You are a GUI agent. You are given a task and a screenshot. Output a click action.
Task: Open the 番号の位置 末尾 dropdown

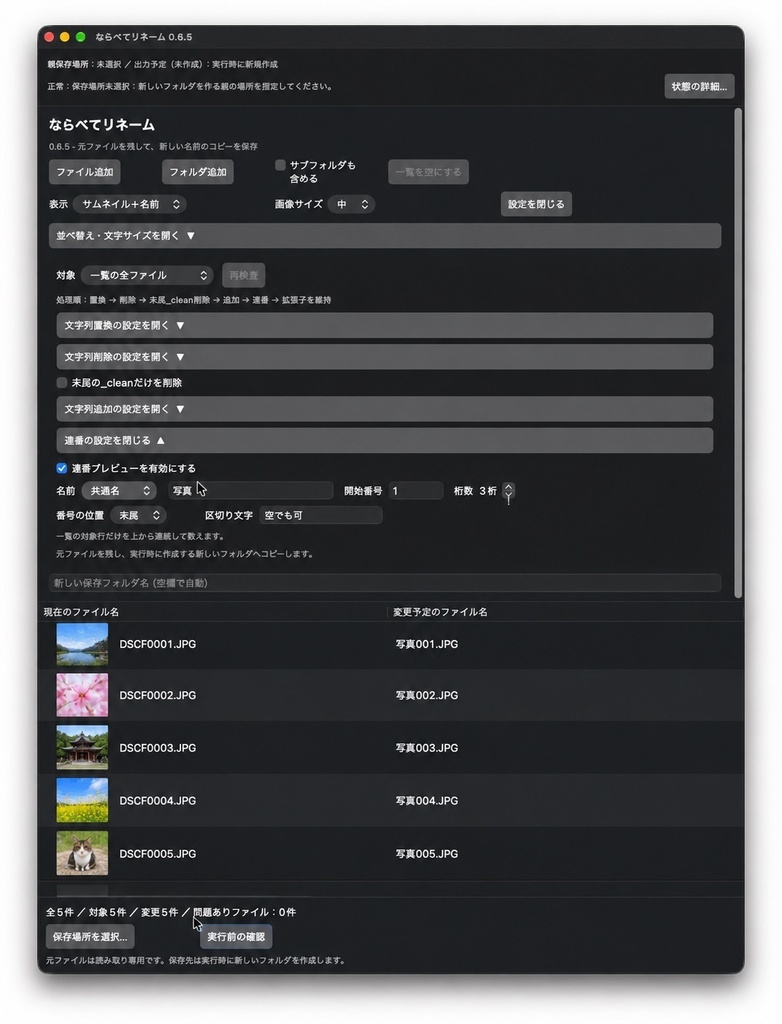click(x=138, y=515)
